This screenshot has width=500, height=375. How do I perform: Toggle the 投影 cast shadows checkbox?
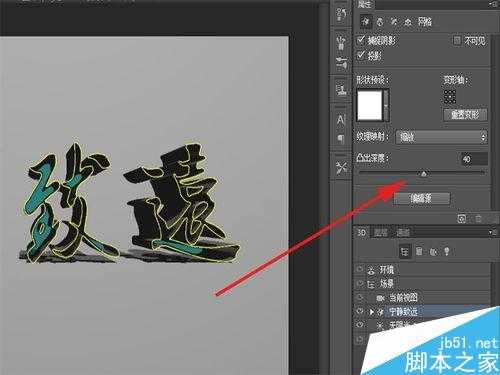(361, 55)
